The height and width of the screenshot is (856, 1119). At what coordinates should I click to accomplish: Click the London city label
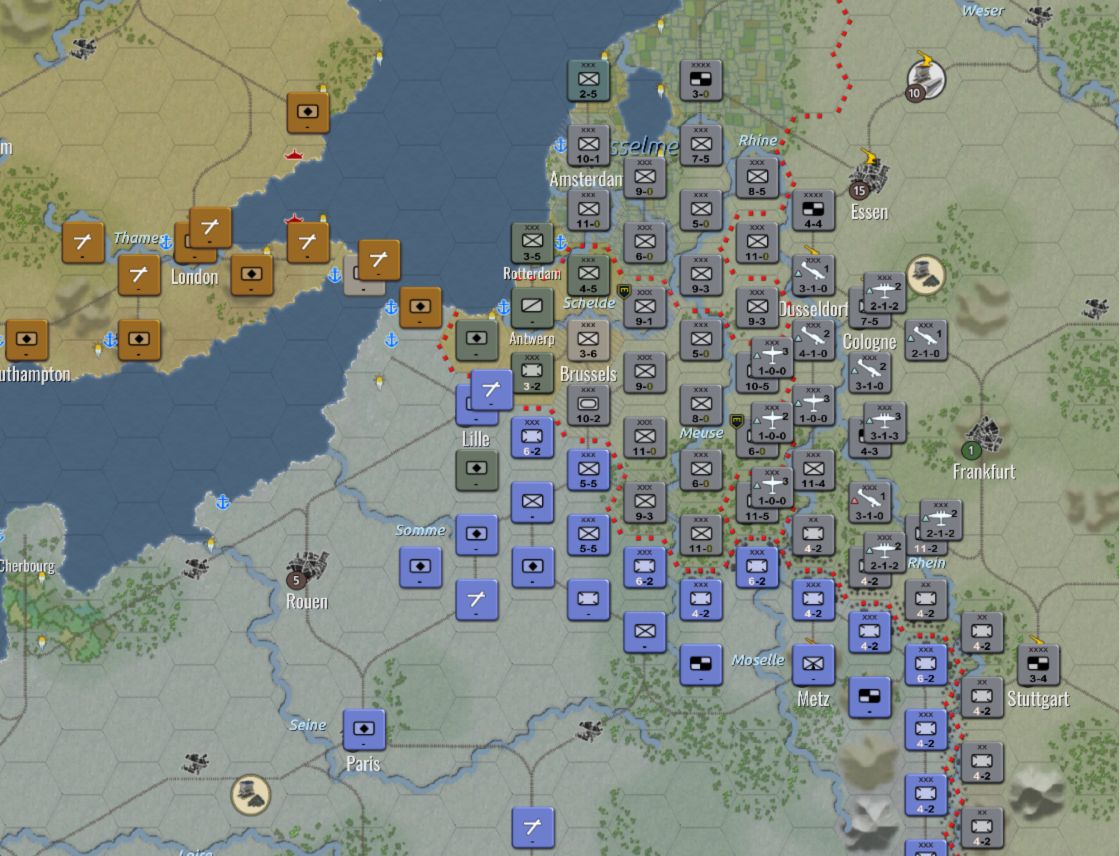[x=194, y=276]
